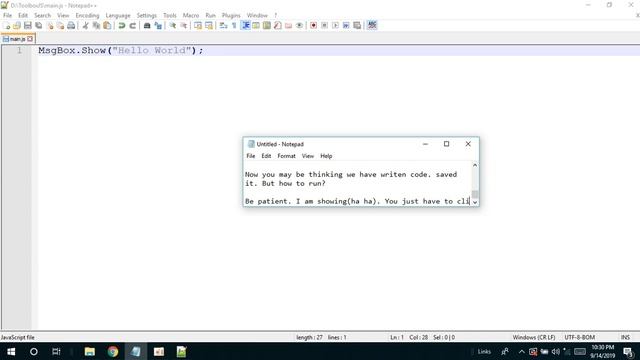Click Notepad scrollbar down arrow
640x360 pixels.
[475, 202]
